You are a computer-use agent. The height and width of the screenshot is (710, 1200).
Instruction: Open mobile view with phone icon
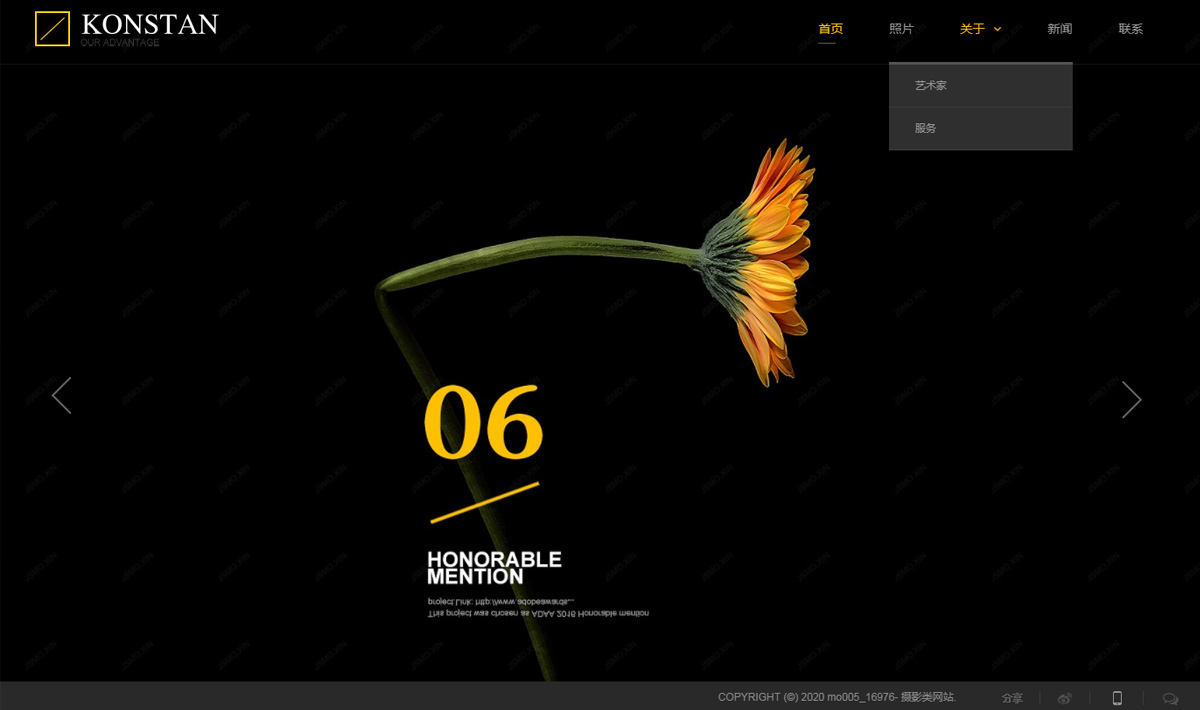click(x=1117, y=698)
